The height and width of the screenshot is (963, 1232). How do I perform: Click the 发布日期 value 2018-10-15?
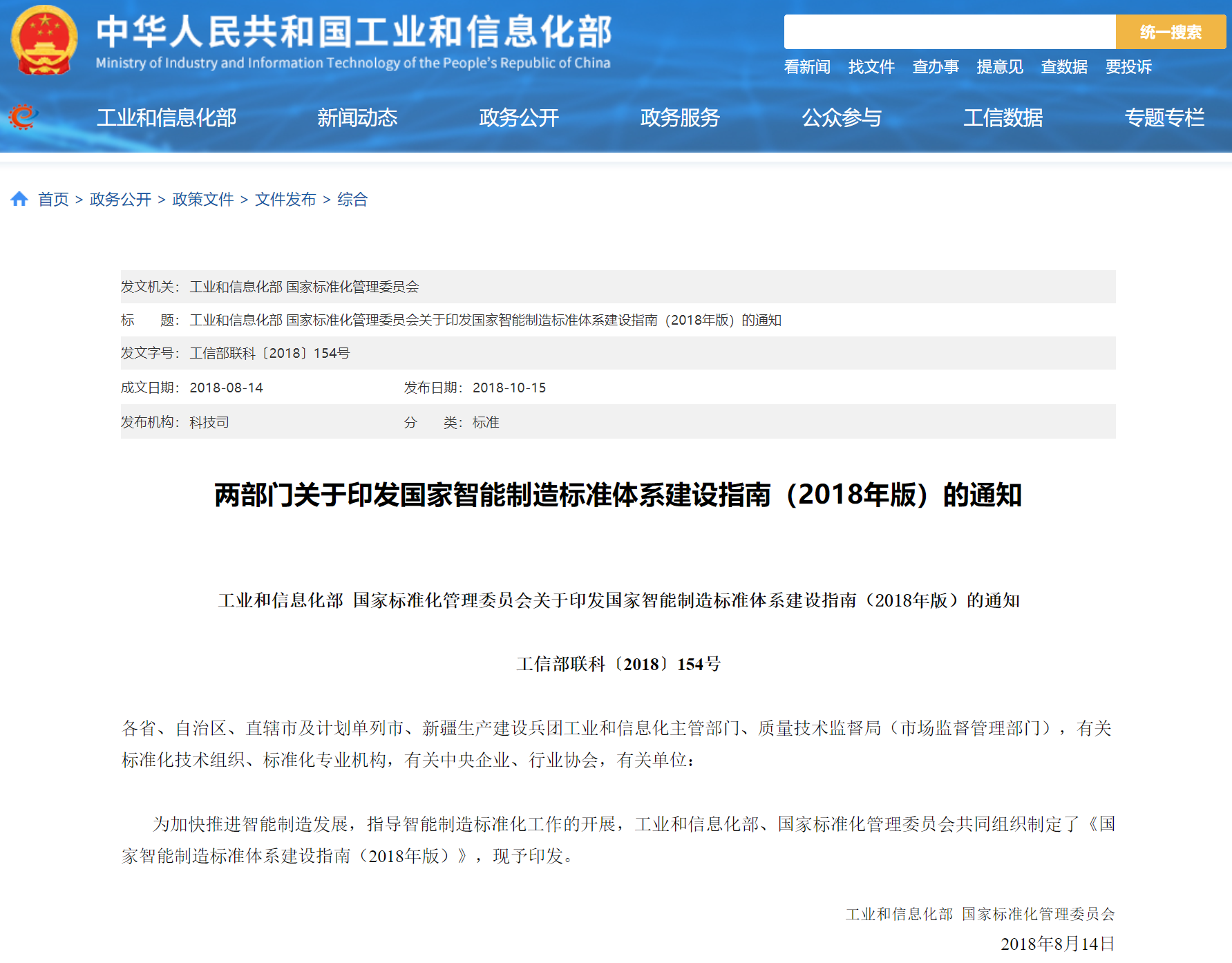(x=509, y=388)
